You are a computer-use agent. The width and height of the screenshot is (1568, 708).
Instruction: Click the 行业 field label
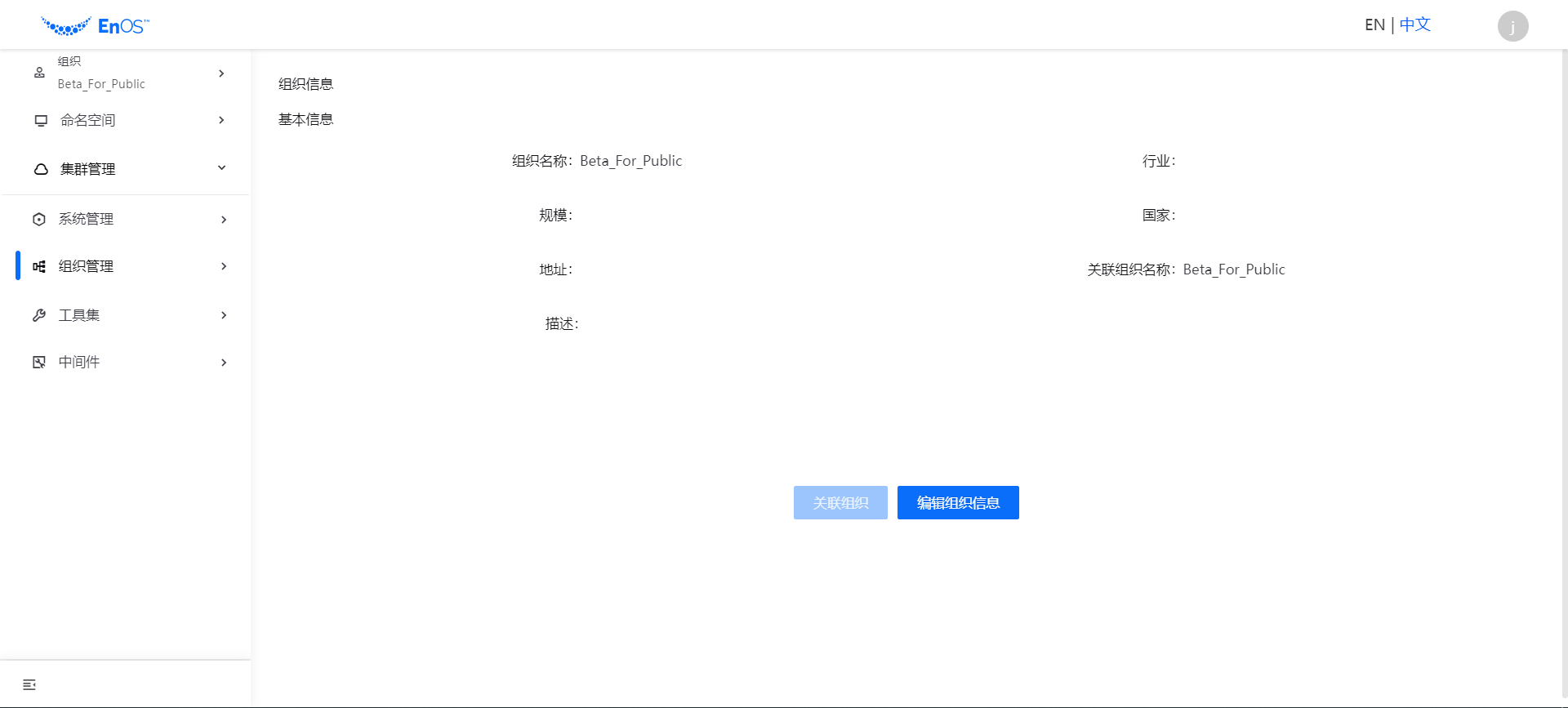(x=1159, y=161)
